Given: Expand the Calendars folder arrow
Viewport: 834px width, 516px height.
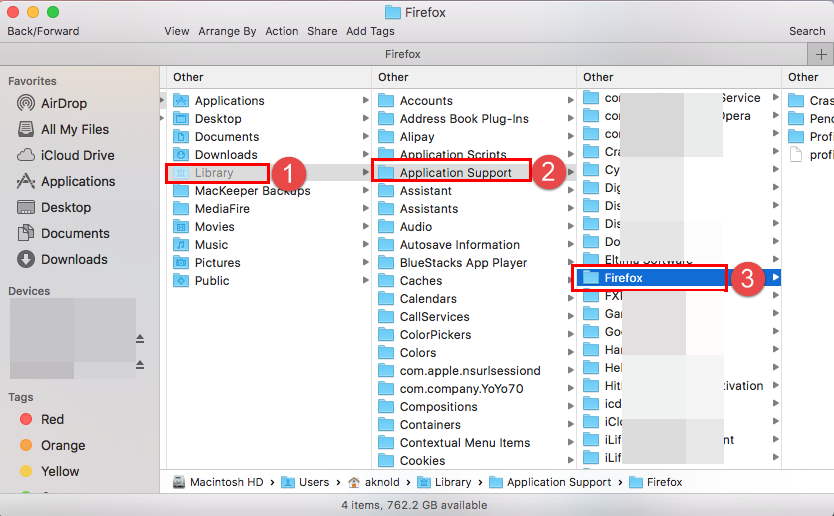Looking at the screenshot, I should pos(570,298).
